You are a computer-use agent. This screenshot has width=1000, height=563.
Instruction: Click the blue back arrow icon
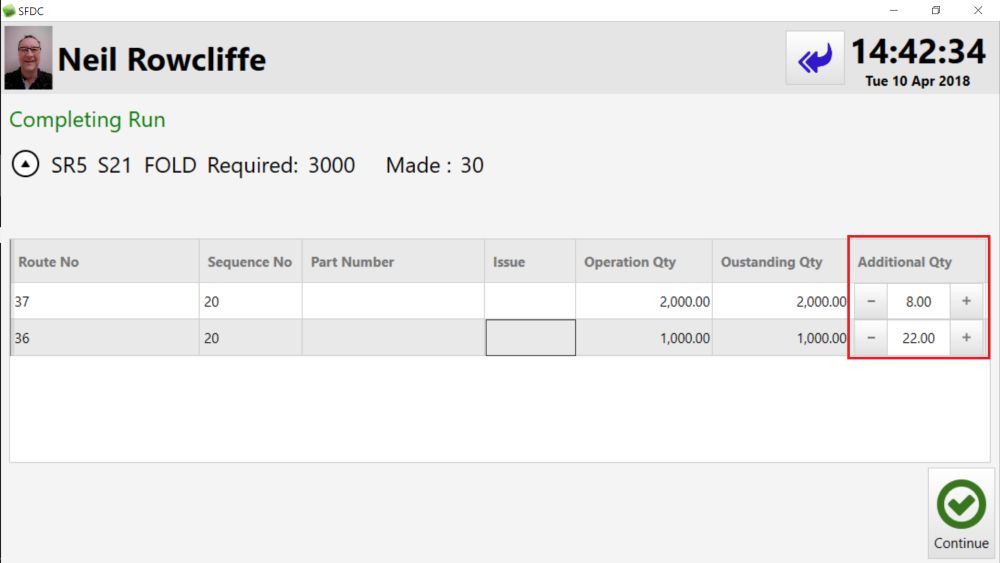tap(815, 59)
